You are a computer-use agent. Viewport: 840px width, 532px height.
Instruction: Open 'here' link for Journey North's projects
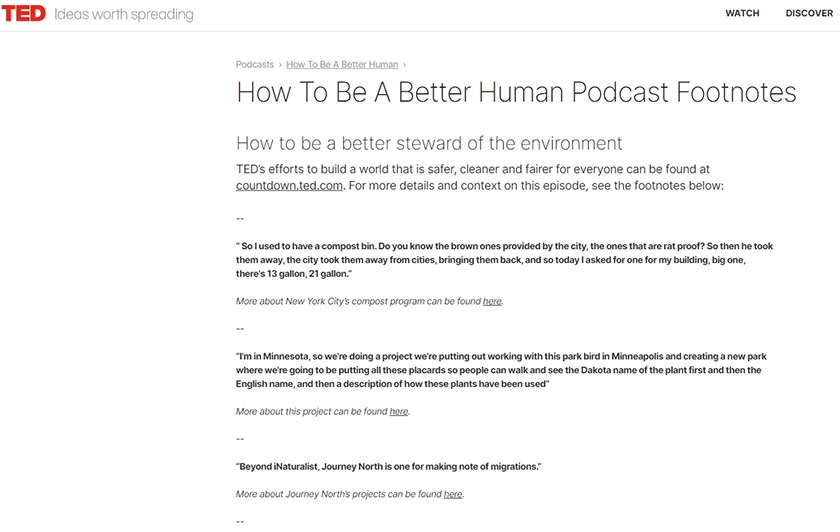pos(453,494)
